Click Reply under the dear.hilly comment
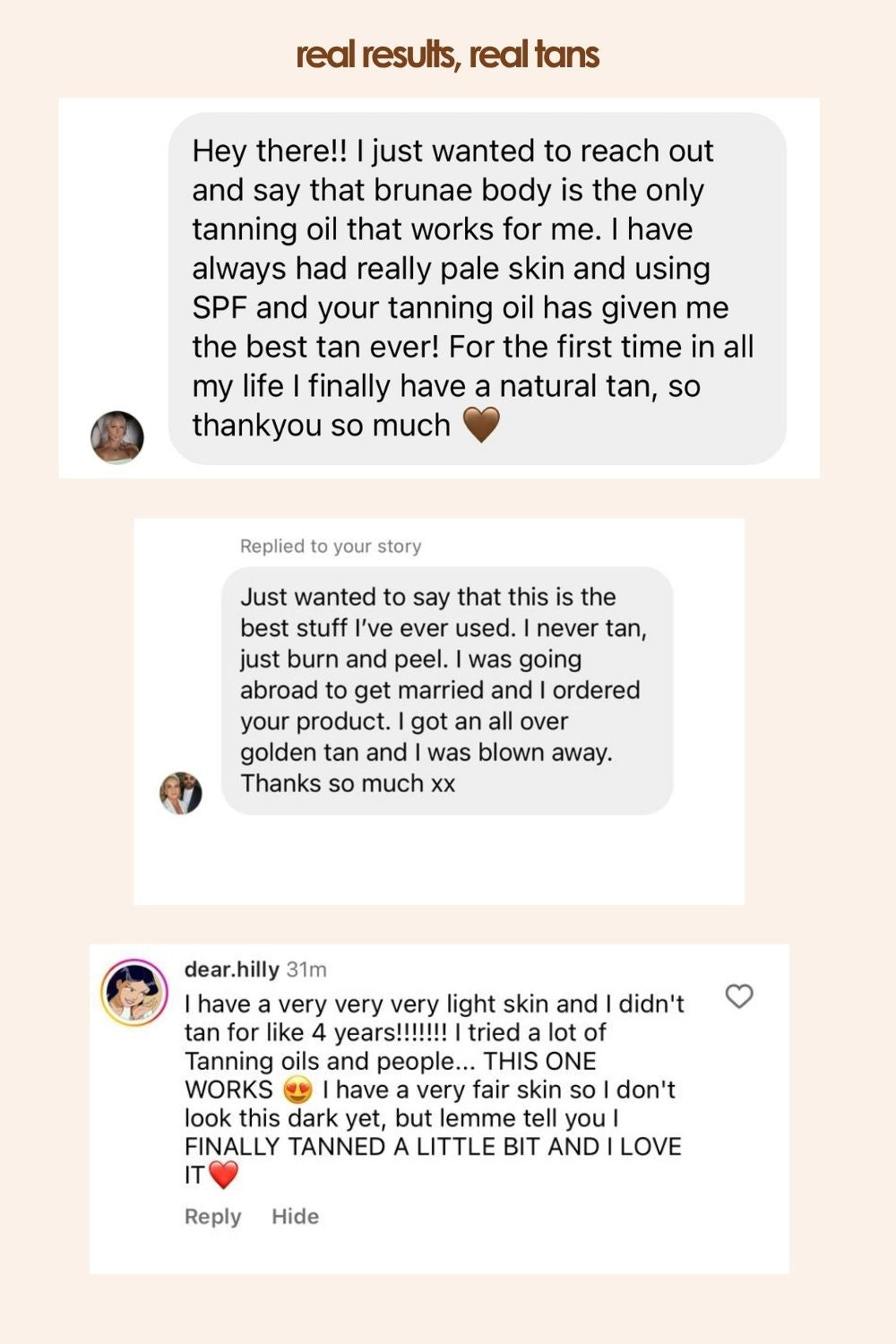896x1344 pixels. [x=212, y=1217]
